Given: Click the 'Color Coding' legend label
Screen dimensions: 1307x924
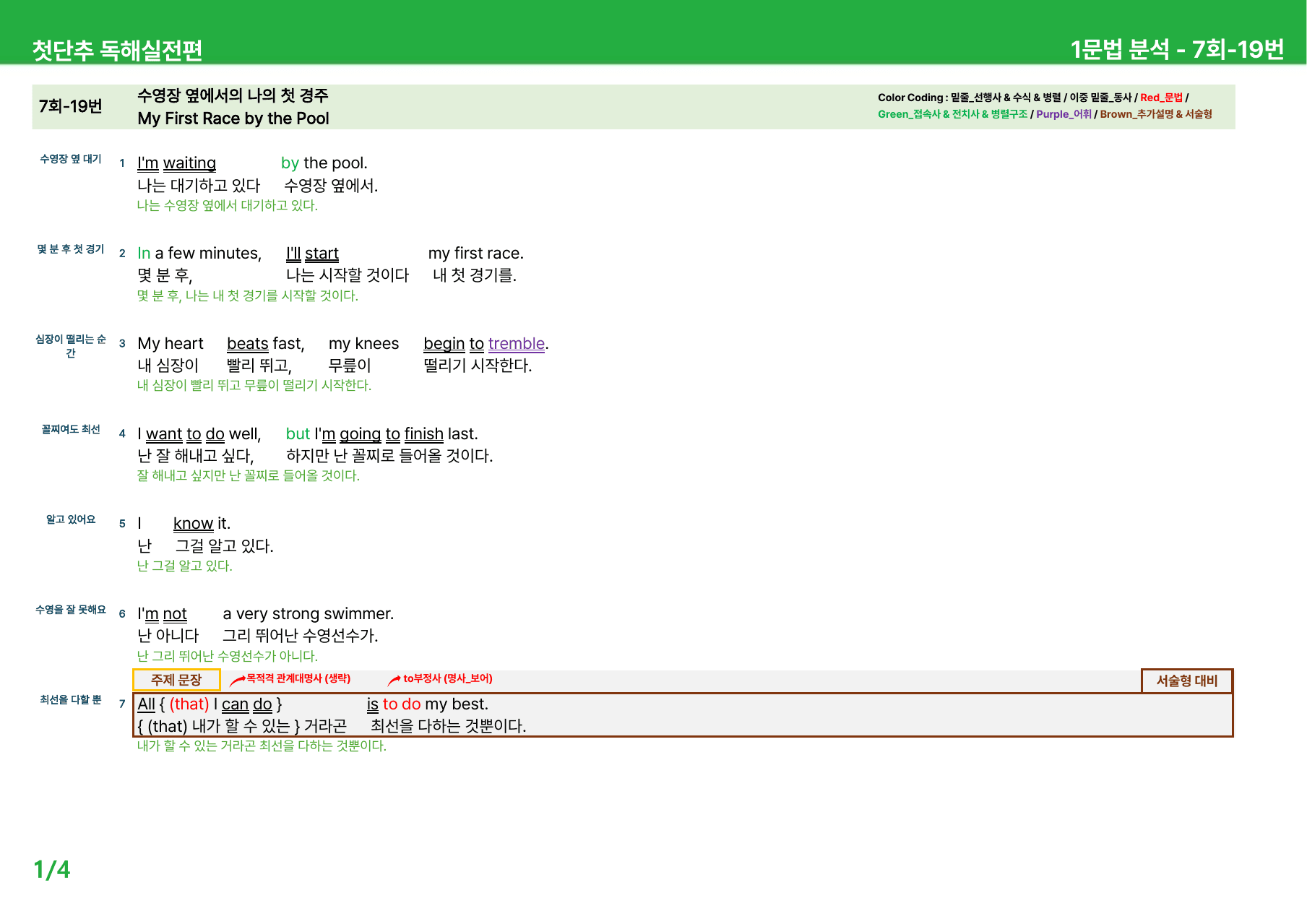Looking at the screenshot, I should tap(910, 98).
